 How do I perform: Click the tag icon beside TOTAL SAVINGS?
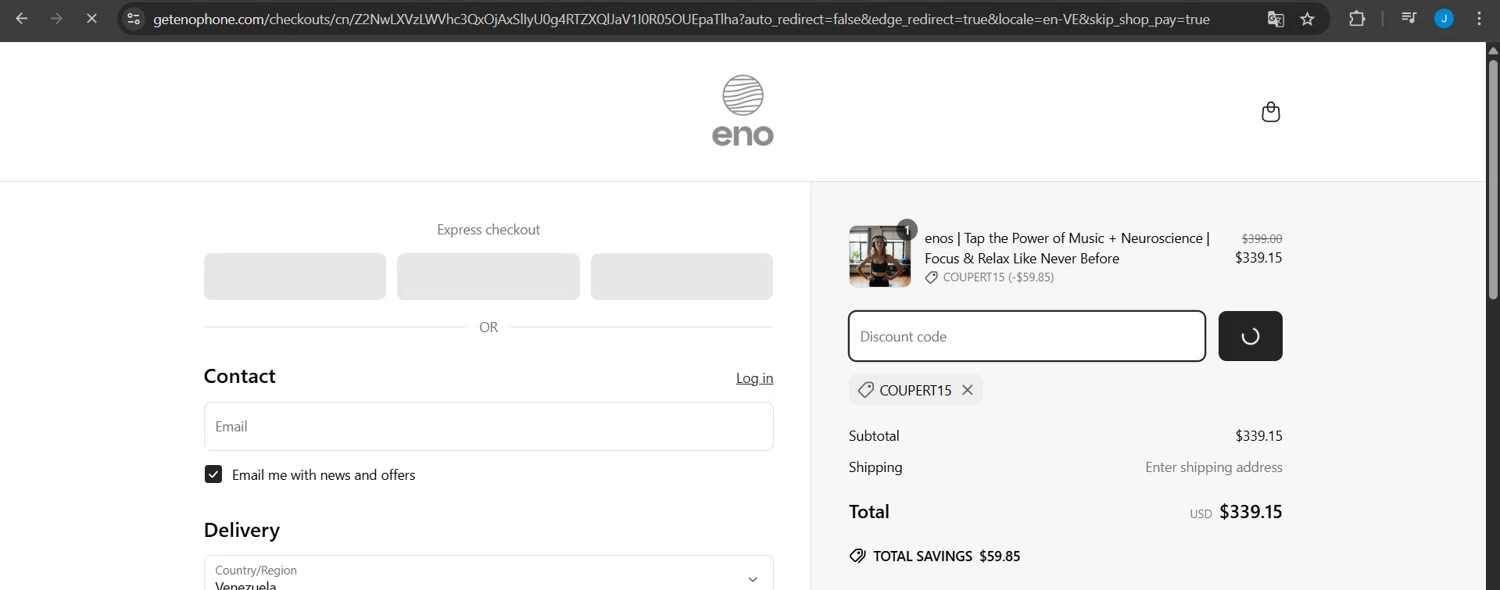(x=857, y=556)
